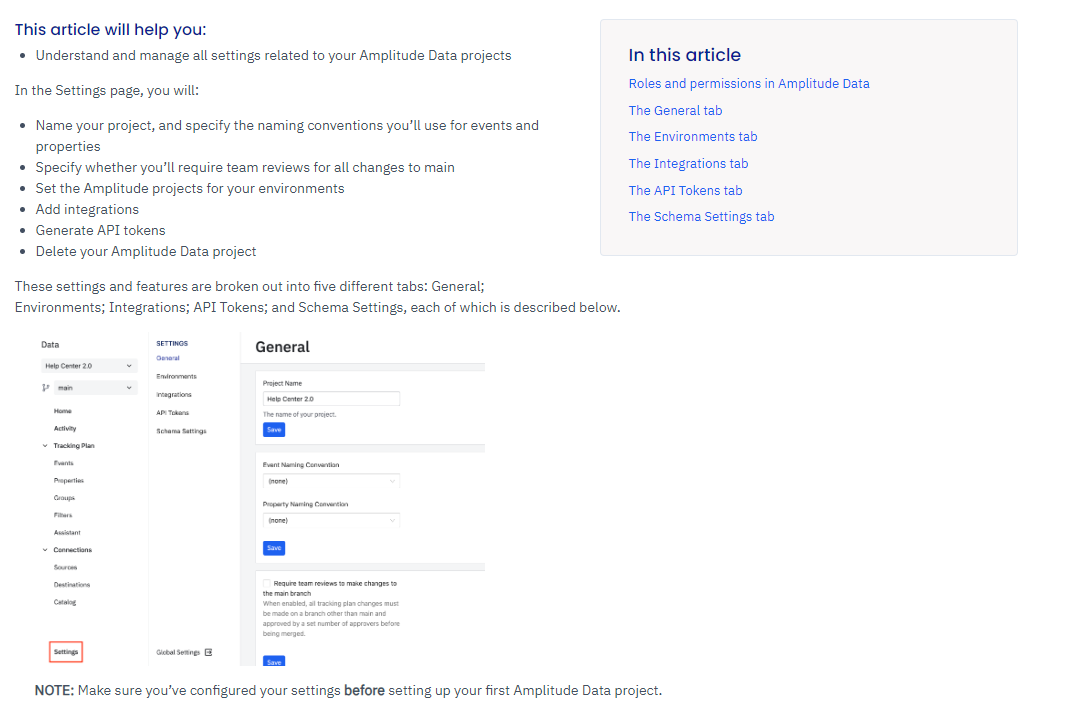Collapse the Connections section chevron
Image resolution: width=1078 pixels, height=706 pixels.
click(x=45, y=550)
